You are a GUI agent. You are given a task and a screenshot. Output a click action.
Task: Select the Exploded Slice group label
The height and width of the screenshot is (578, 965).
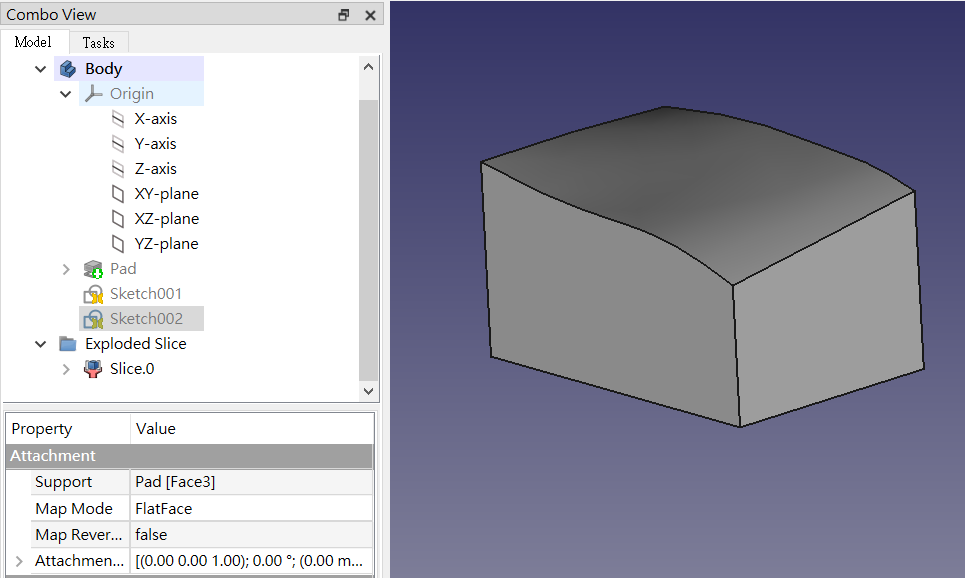[136, 343]
